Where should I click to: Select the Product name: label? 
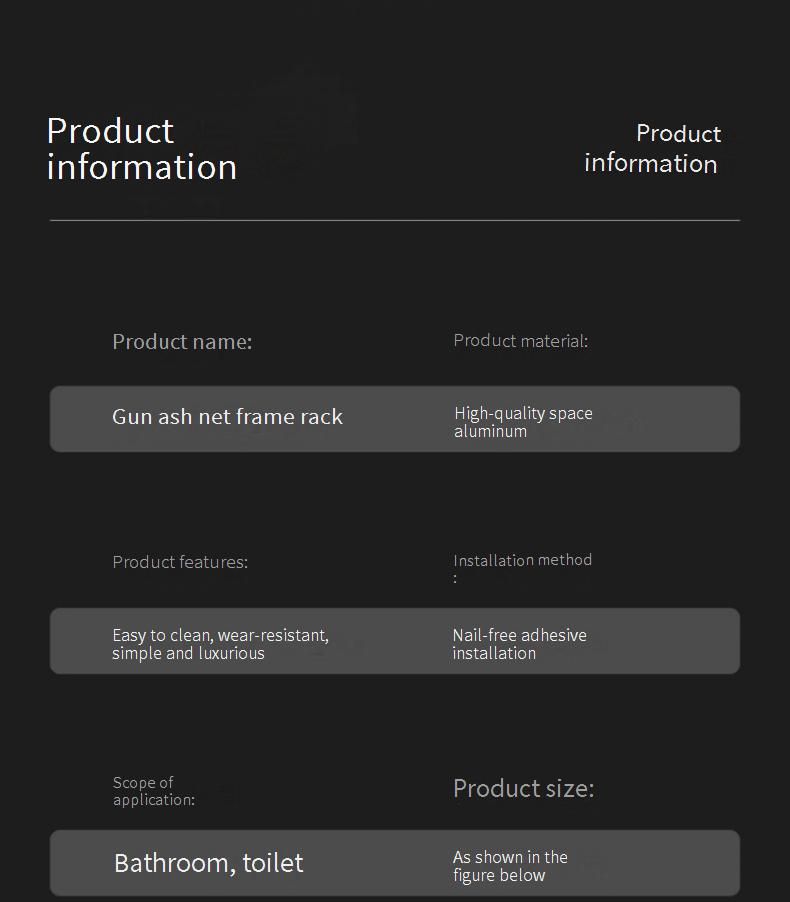click(182, 342)
